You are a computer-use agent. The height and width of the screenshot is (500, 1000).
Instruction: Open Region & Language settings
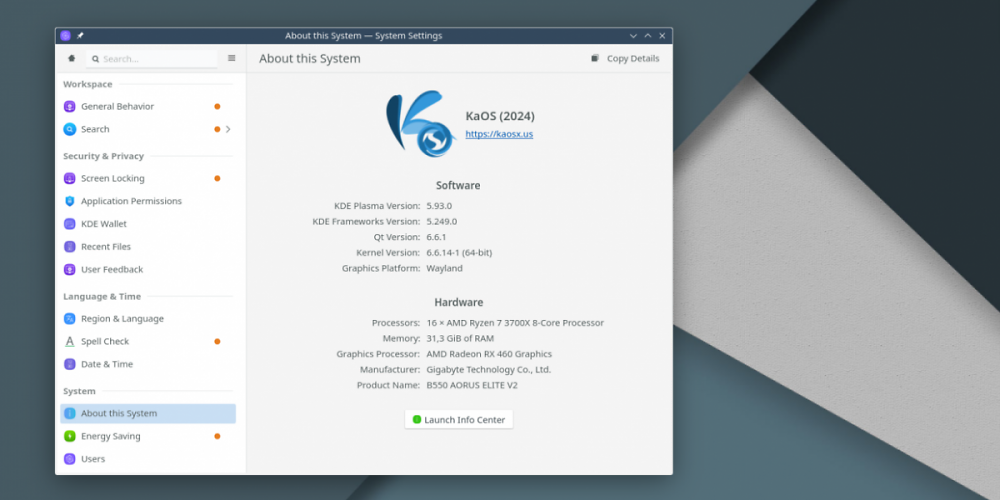(148, 319)
